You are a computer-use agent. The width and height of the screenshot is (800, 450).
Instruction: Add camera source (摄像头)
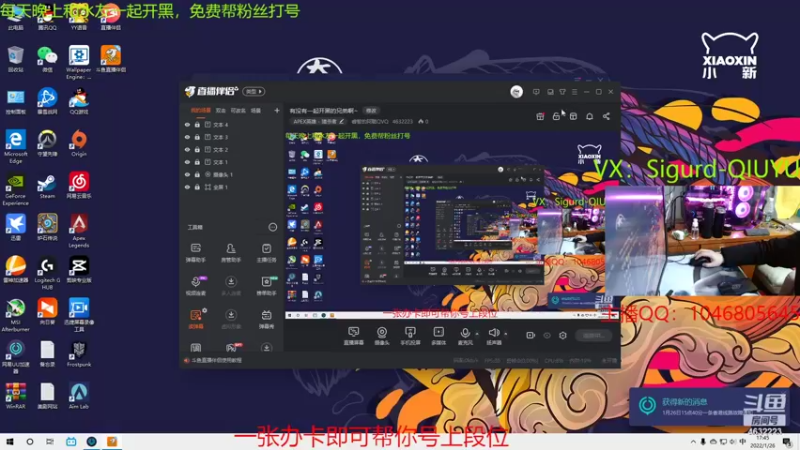pos(382,336)
